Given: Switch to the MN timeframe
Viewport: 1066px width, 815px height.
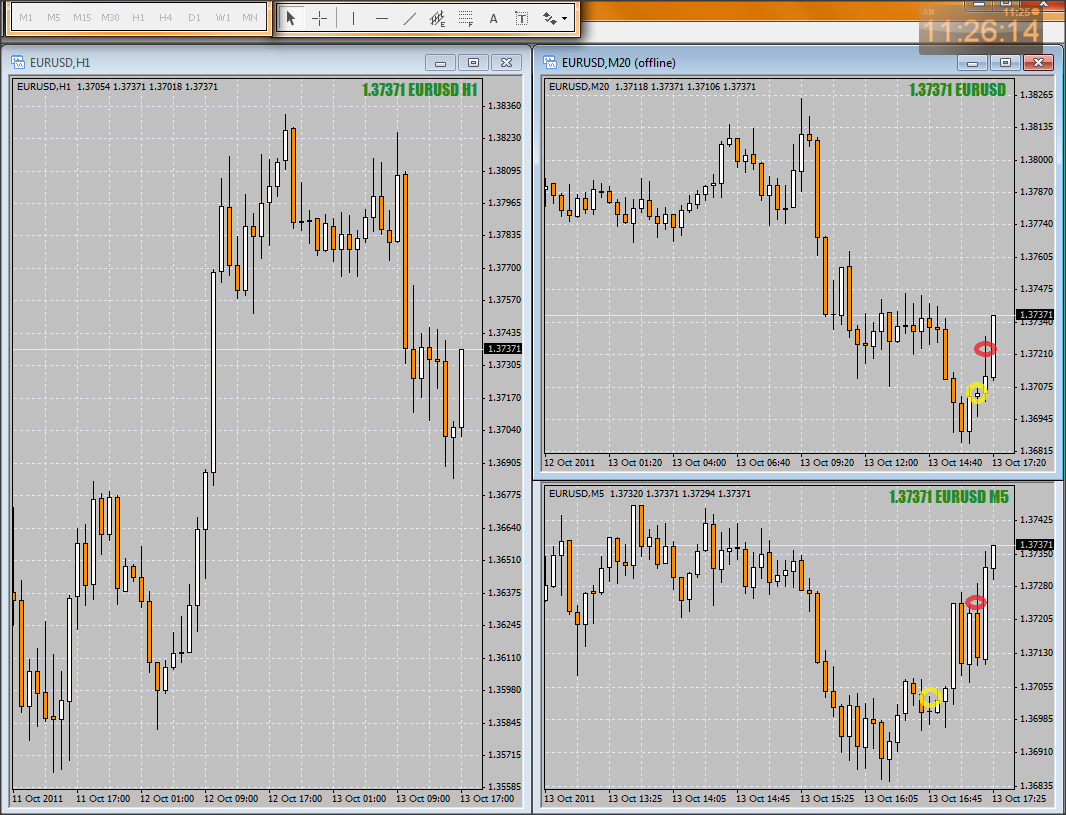Looking at the screenshot, I should (250, 18).
